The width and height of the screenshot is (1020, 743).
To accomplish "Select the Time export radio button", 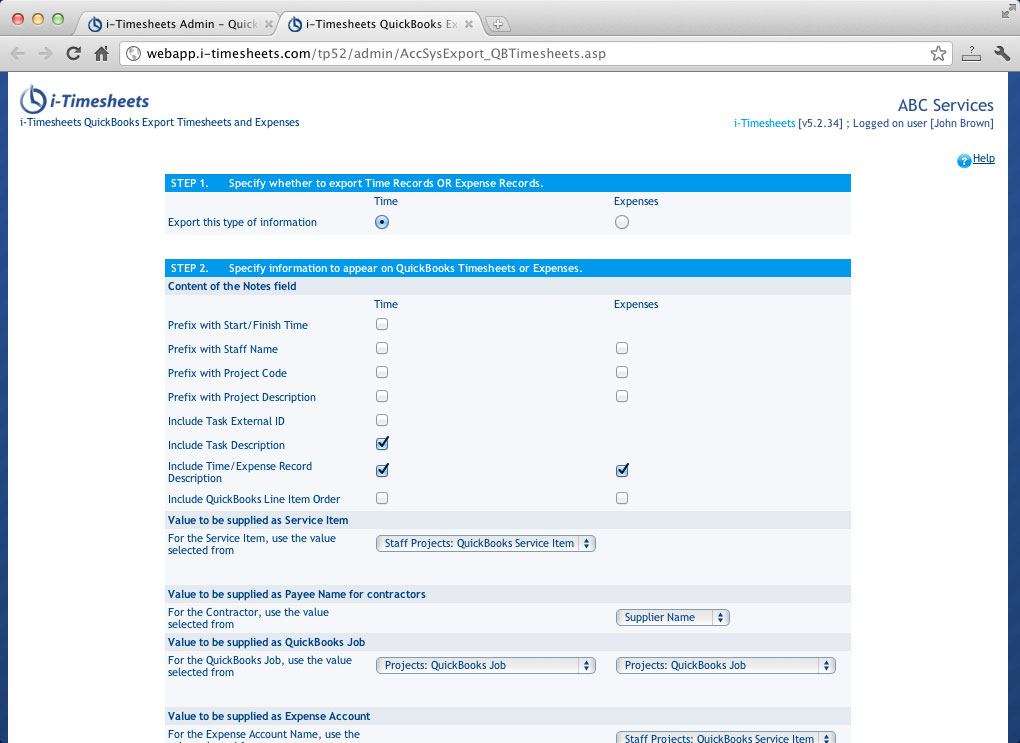I will [382, 222].
